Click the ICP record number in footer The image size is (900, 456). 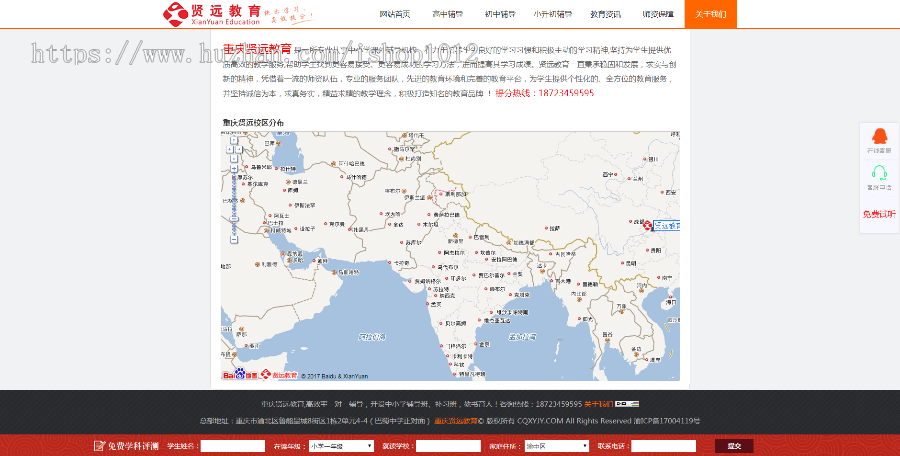[x=666, y=420]
